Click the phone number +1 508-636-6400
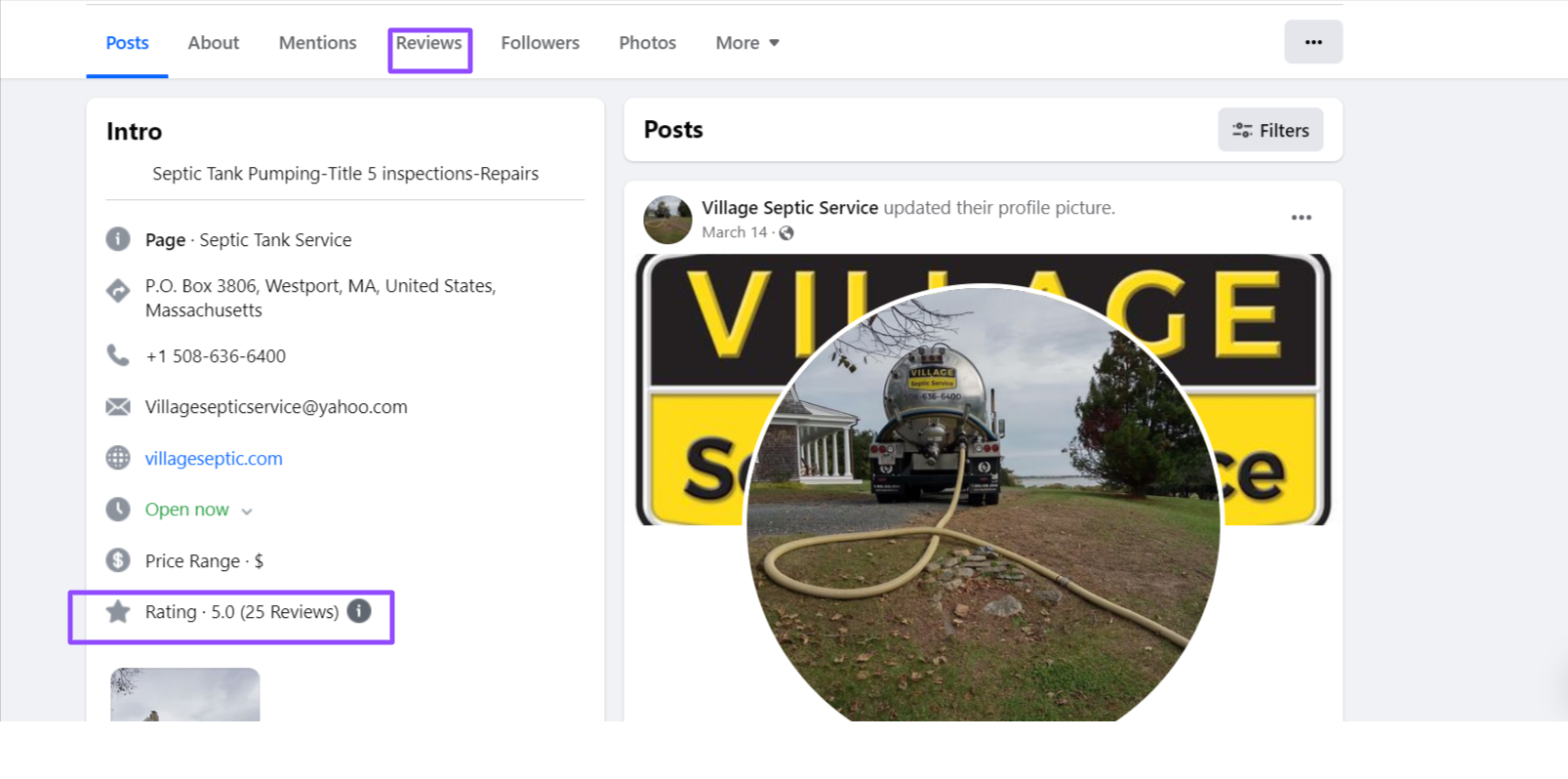The image size is (1568, 779). click(x=216, y=356)
